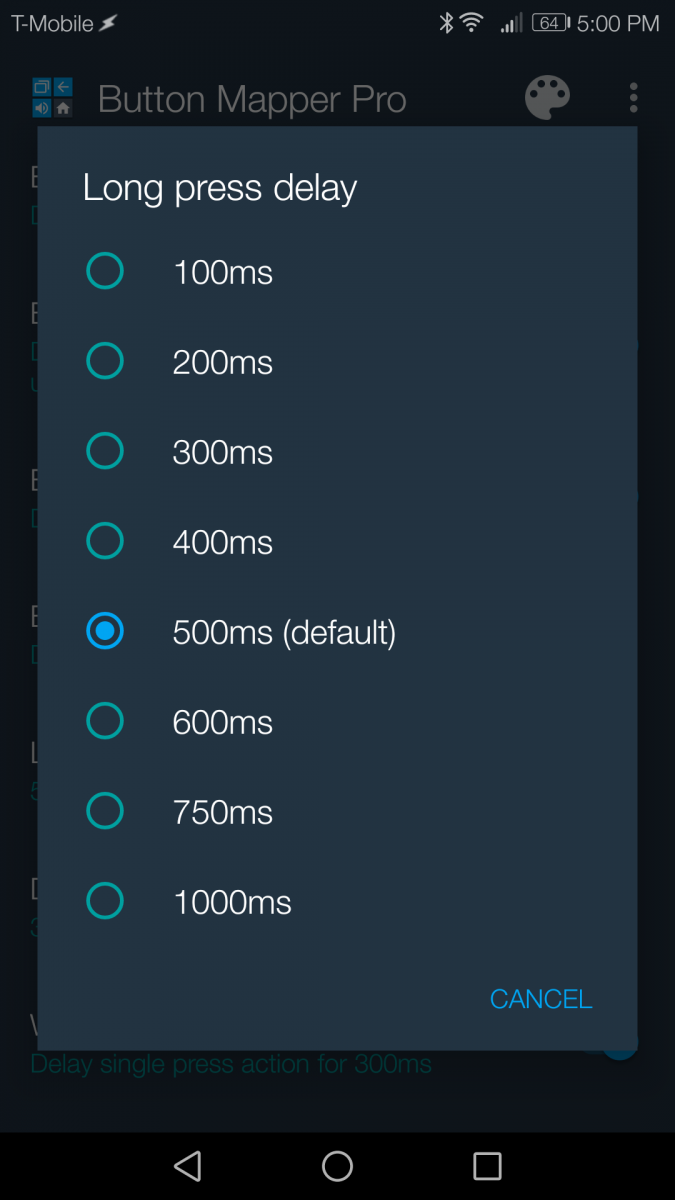The image size is (675, 1200).
Task: Pick the 300ms radio option
Action: pyautogui.click(x=105, y=451)
